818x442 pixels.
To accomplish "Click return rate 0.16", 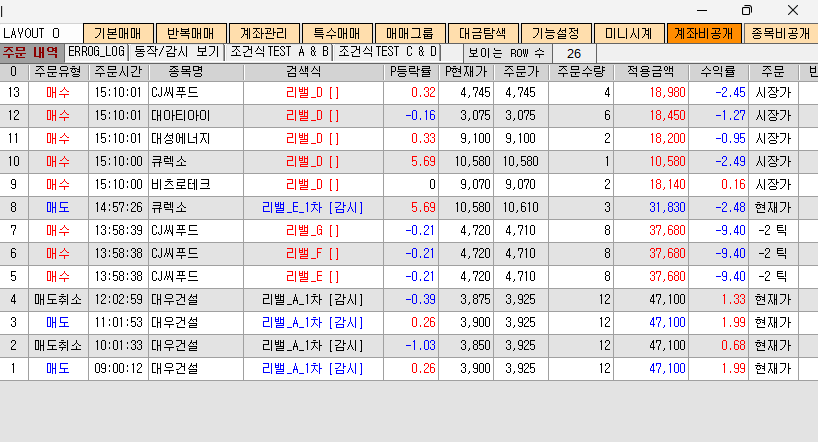I will point(733,185).
